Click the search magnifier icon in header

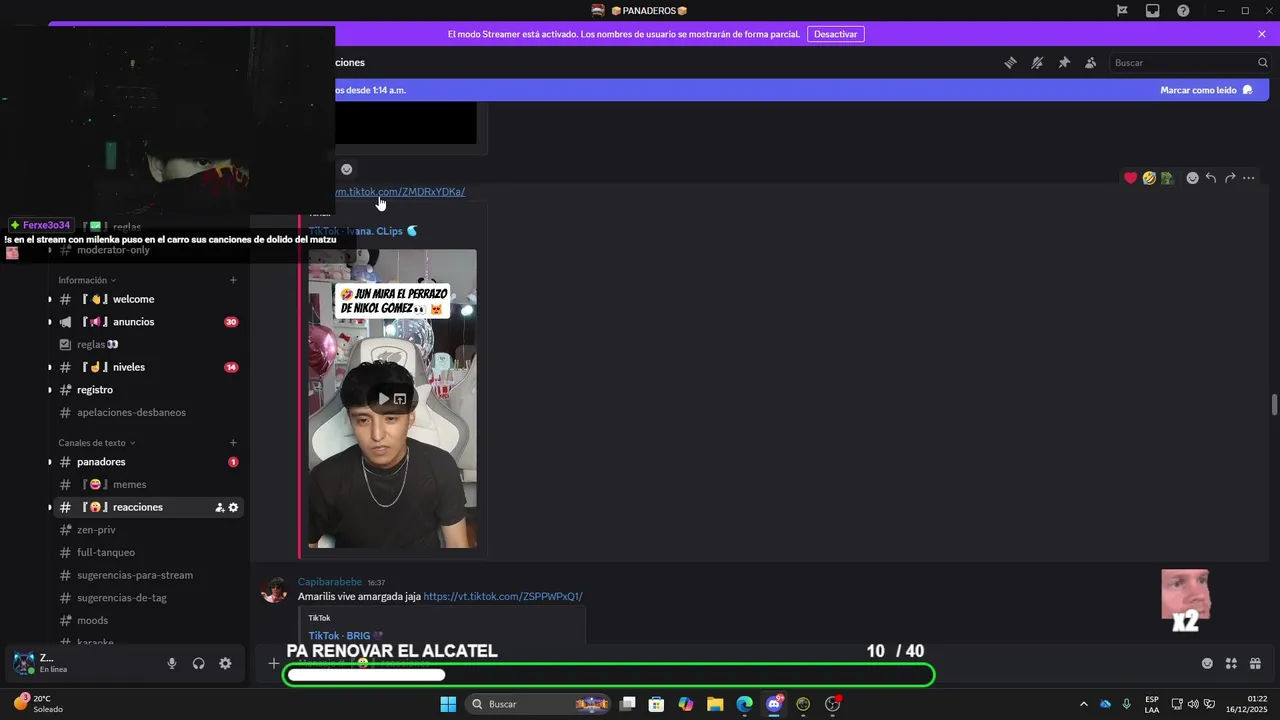tap(1263, 63)
